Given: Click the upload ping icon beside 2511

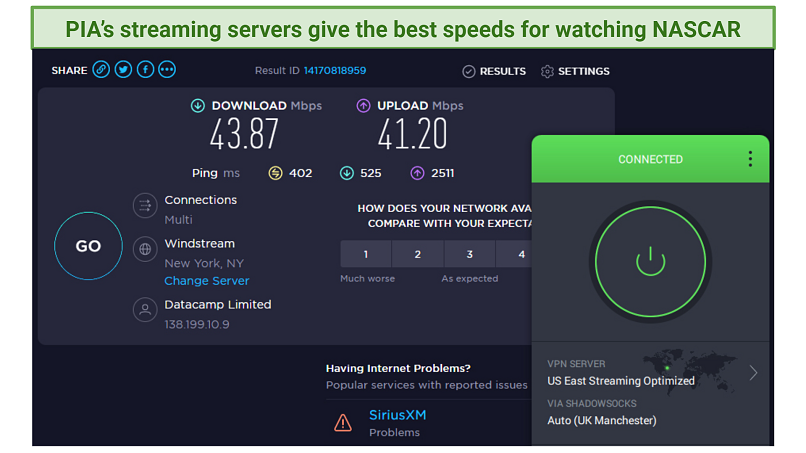Looking at the screenshot, I should (417, 173).
